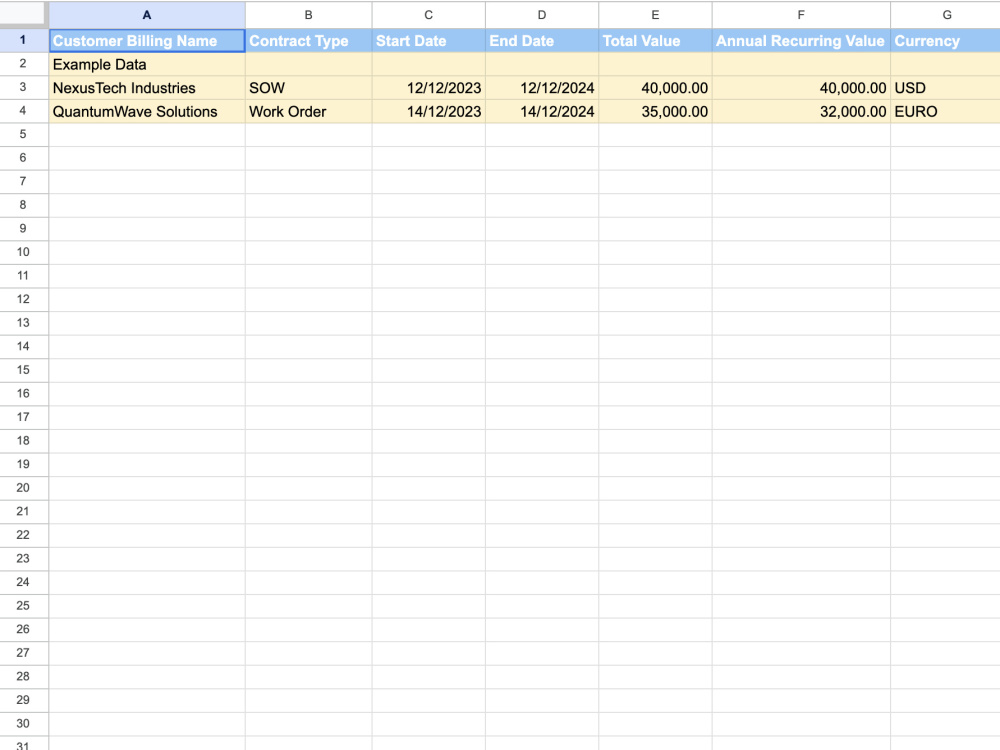This screenshot has width=1000, height=750.
Task: Click the NexusTech Industries cell
Action: pos(146,88)
